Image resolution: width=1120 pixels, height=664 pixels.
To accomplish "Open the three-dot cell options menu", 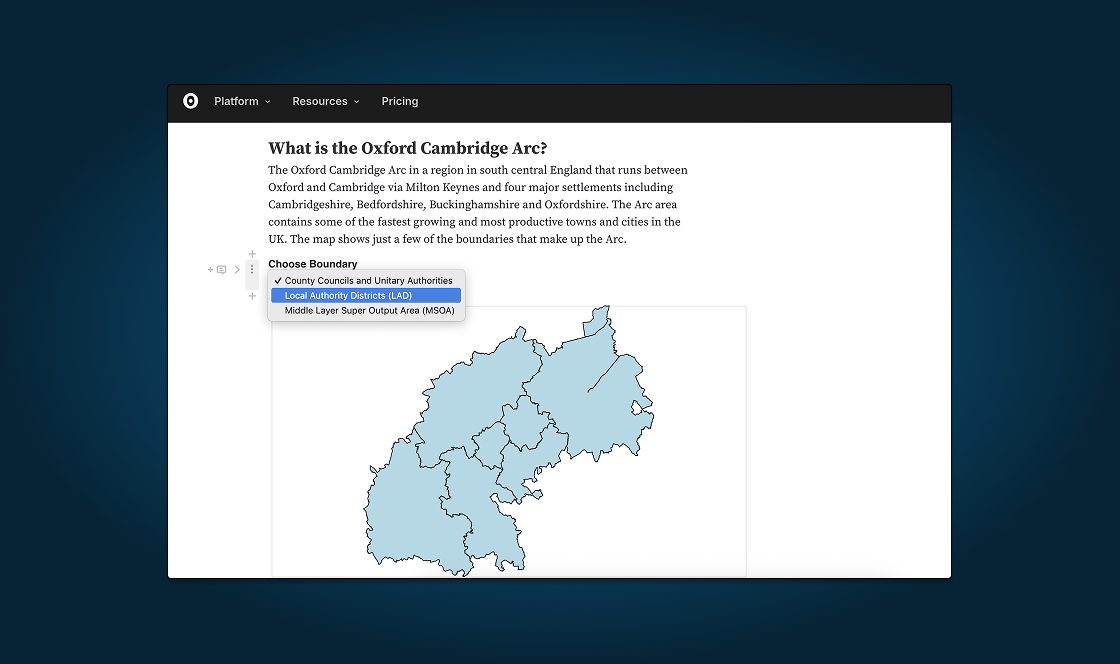I will click(x=252, y=269).
